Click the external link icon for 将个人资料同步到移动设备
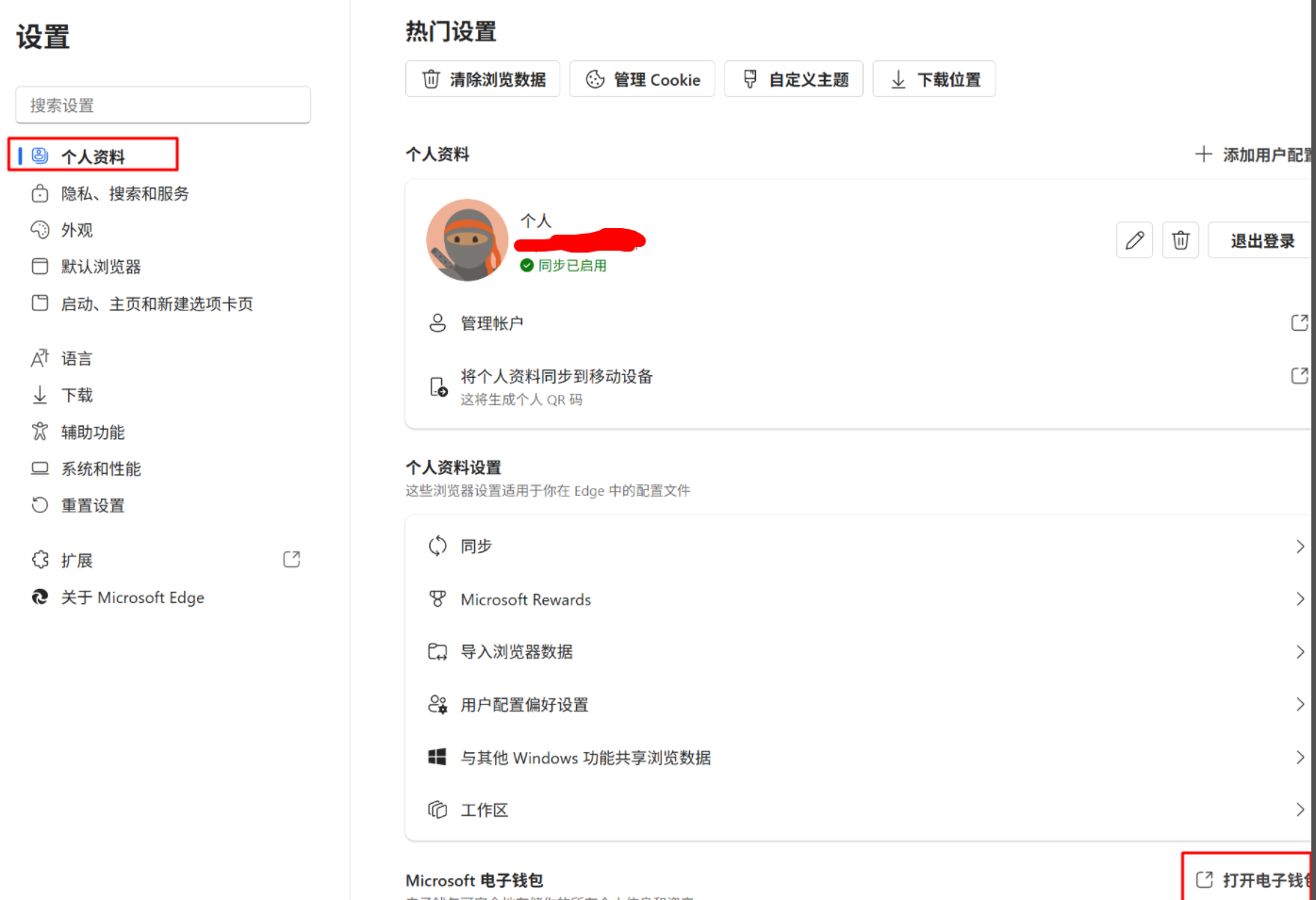Image resolution: width=1316 pixels, height=900 pixels. pos(1300,375)
